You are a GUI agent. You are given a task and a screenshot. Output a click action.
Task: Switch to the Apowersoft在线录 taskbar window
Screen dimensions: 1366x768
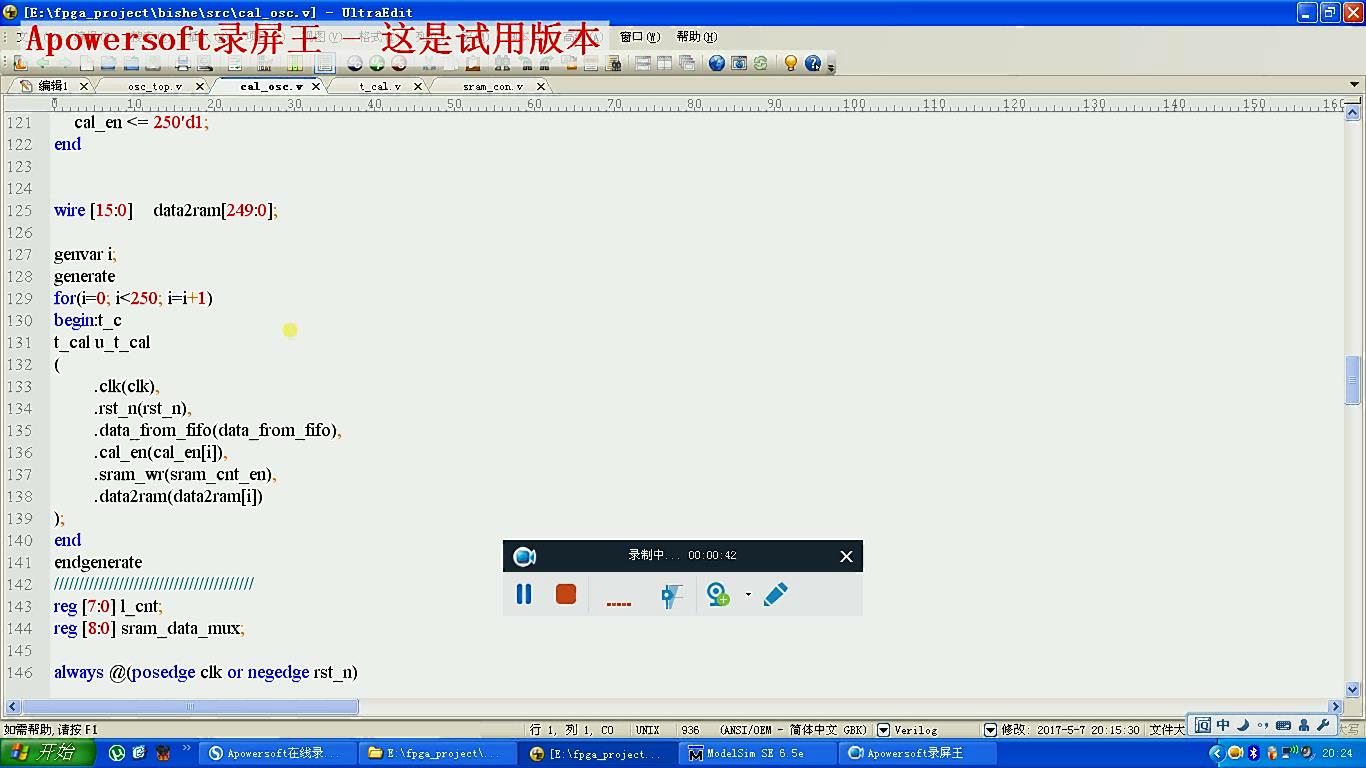[279, 753]
